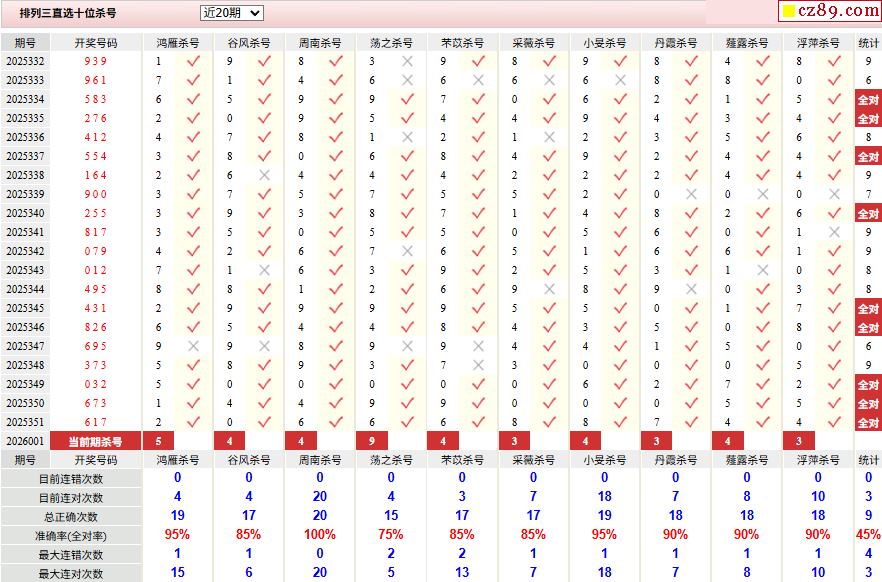Click the 全对 badge in row 2025351

(x=868, y=422)
